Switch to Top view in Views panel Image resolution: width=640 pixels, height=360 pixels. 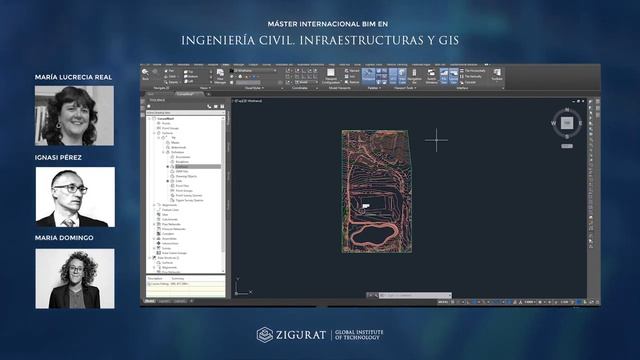click(189, 71)
